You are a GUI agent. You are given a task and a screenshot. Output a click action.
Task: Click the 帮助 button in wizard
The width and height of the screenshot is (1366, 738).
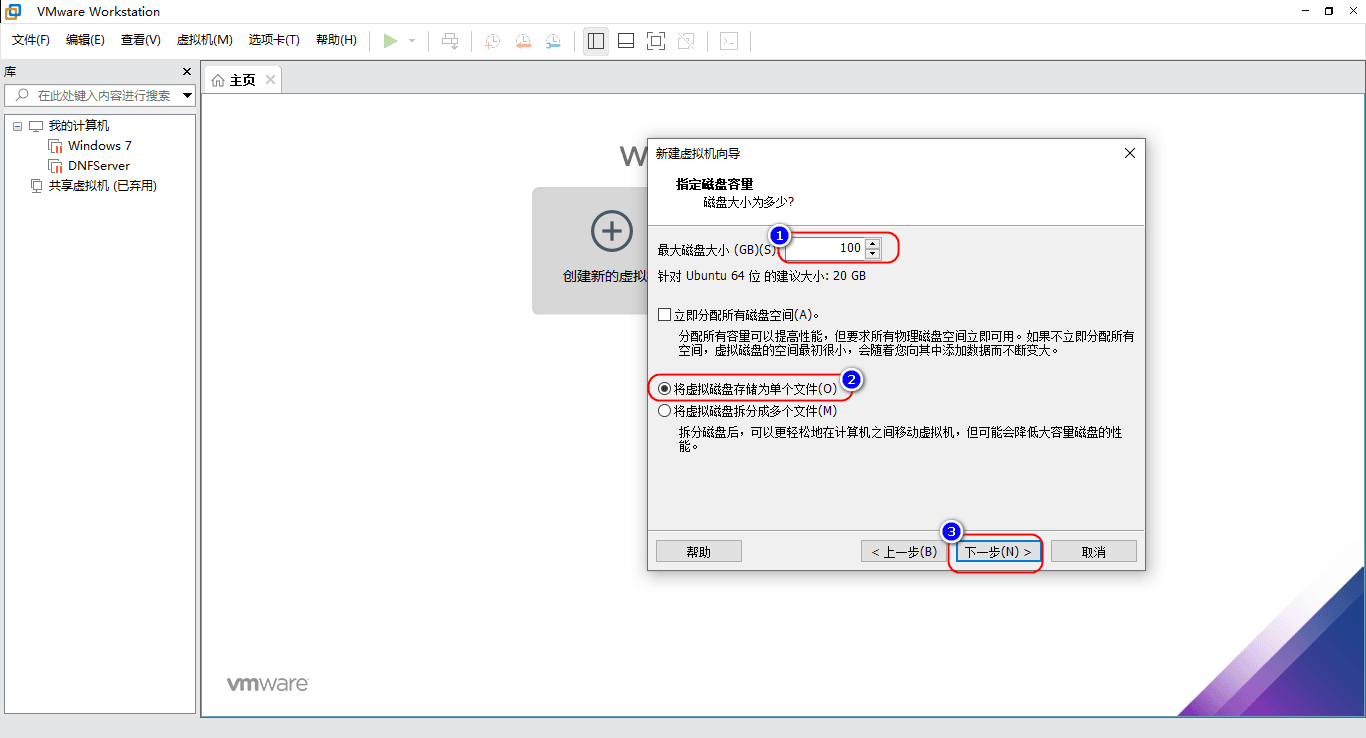tap(699, 551)
